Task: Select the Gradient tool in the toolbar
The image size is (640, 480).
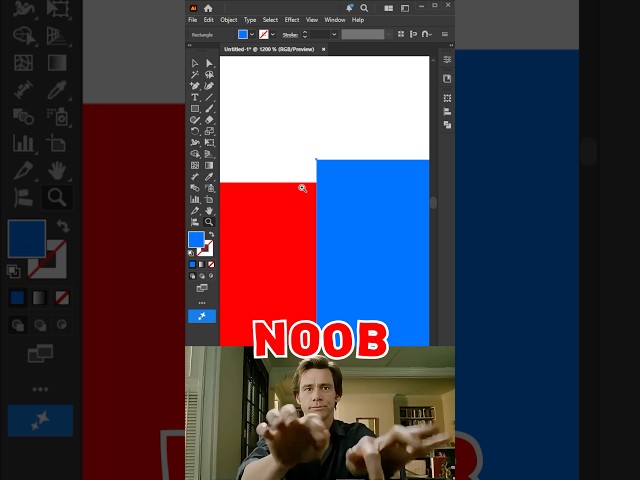Action: tap(209, 165)
